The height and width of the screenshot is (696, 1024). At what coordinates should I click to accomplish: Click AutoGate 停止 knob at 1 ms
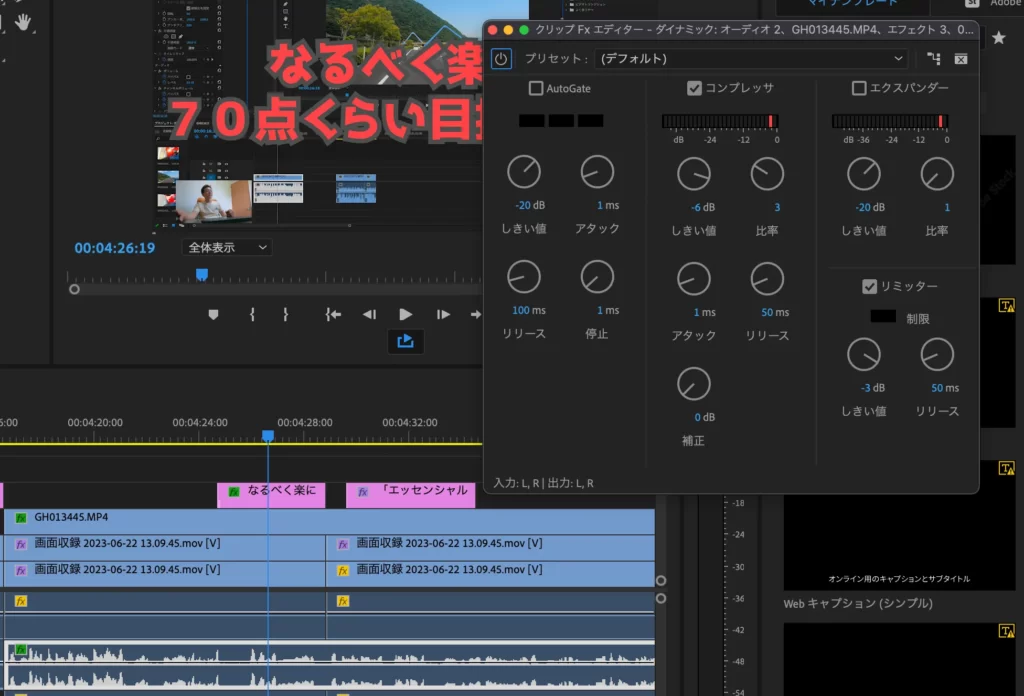pos(597,277)
